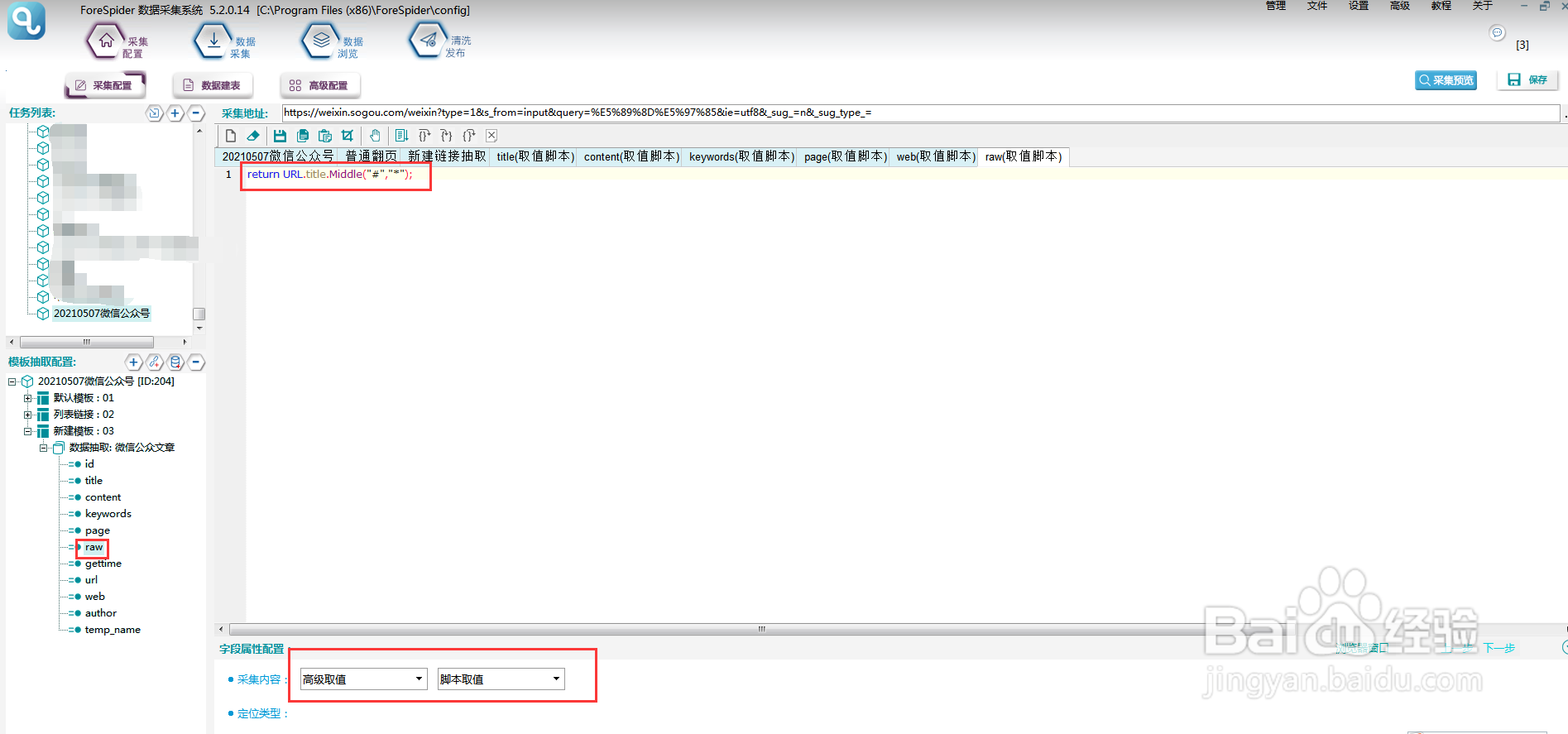
Task: Click the copy icon in script toolbar
Action: pyautogui.click(x=303, y=136)
